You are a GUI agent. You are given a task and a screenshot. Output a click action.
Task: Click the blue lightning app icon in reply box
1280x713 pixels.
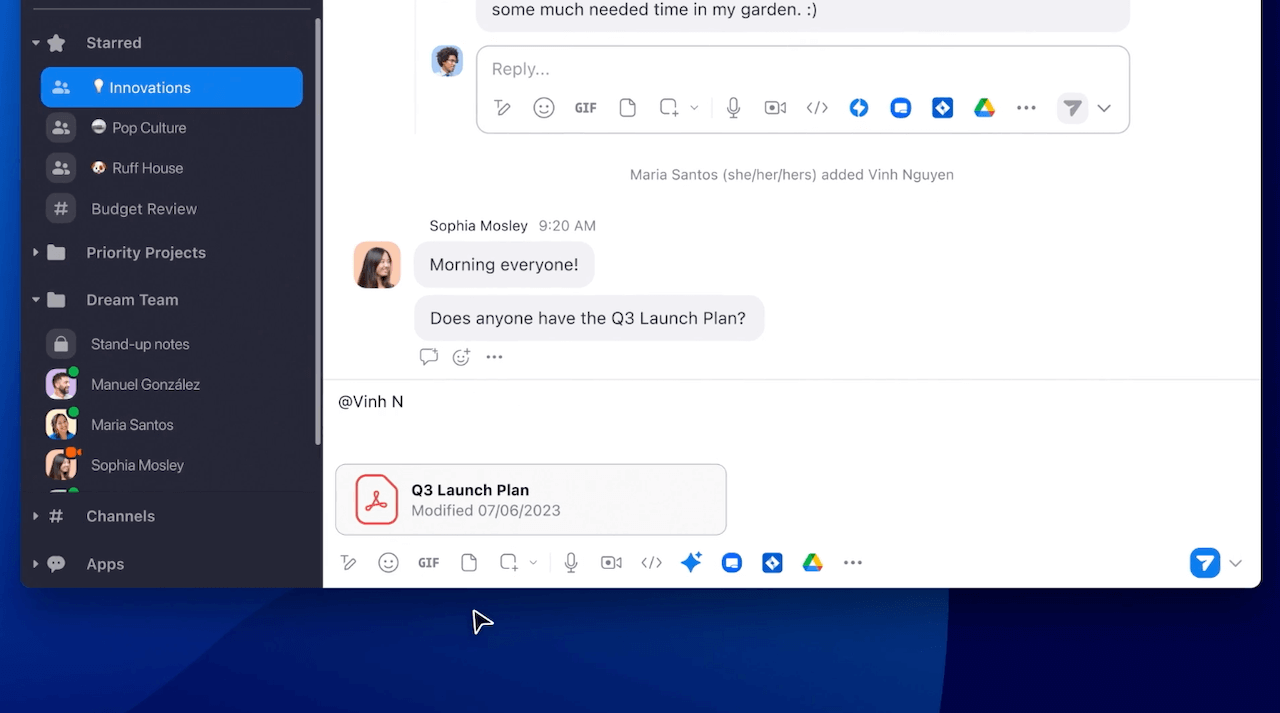(859, 108)
